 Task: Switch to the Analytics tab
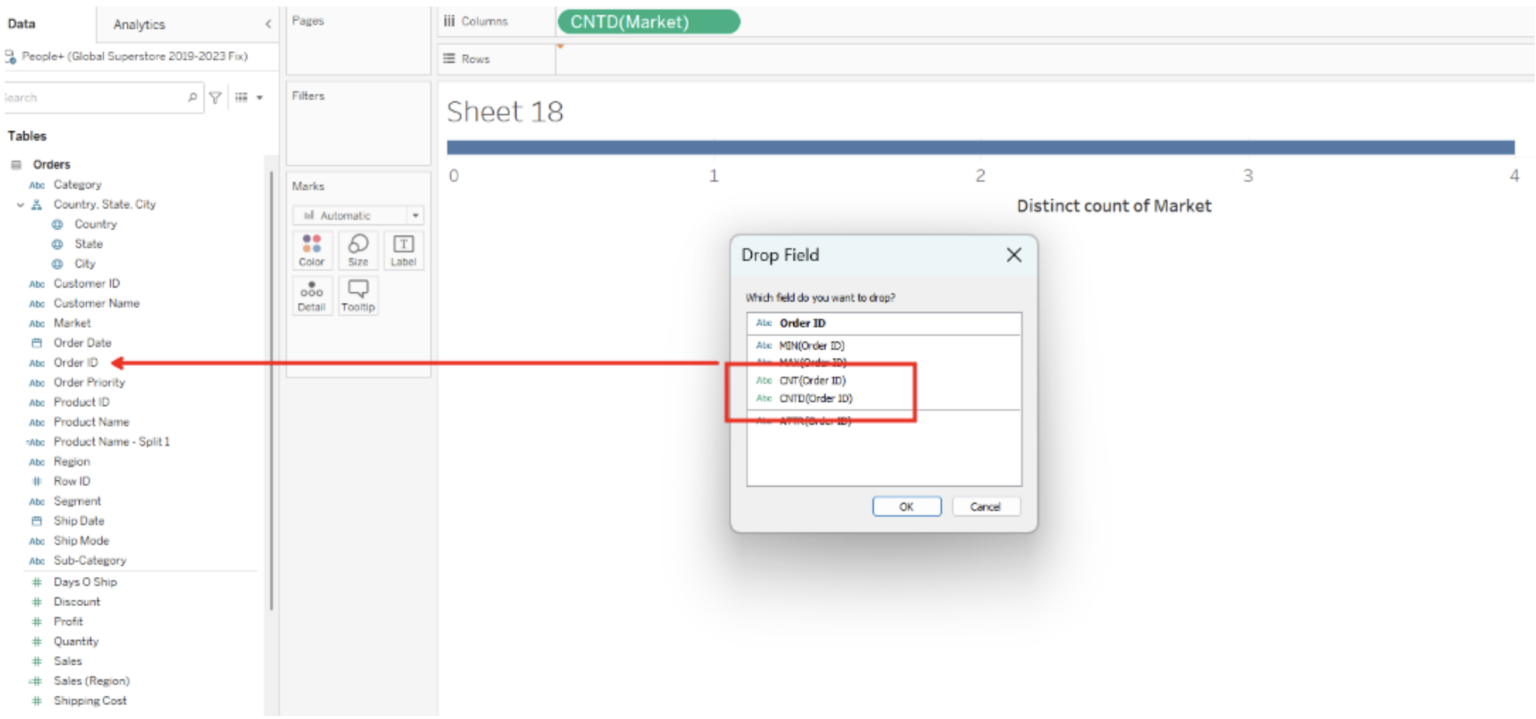(x=138, y=22)
